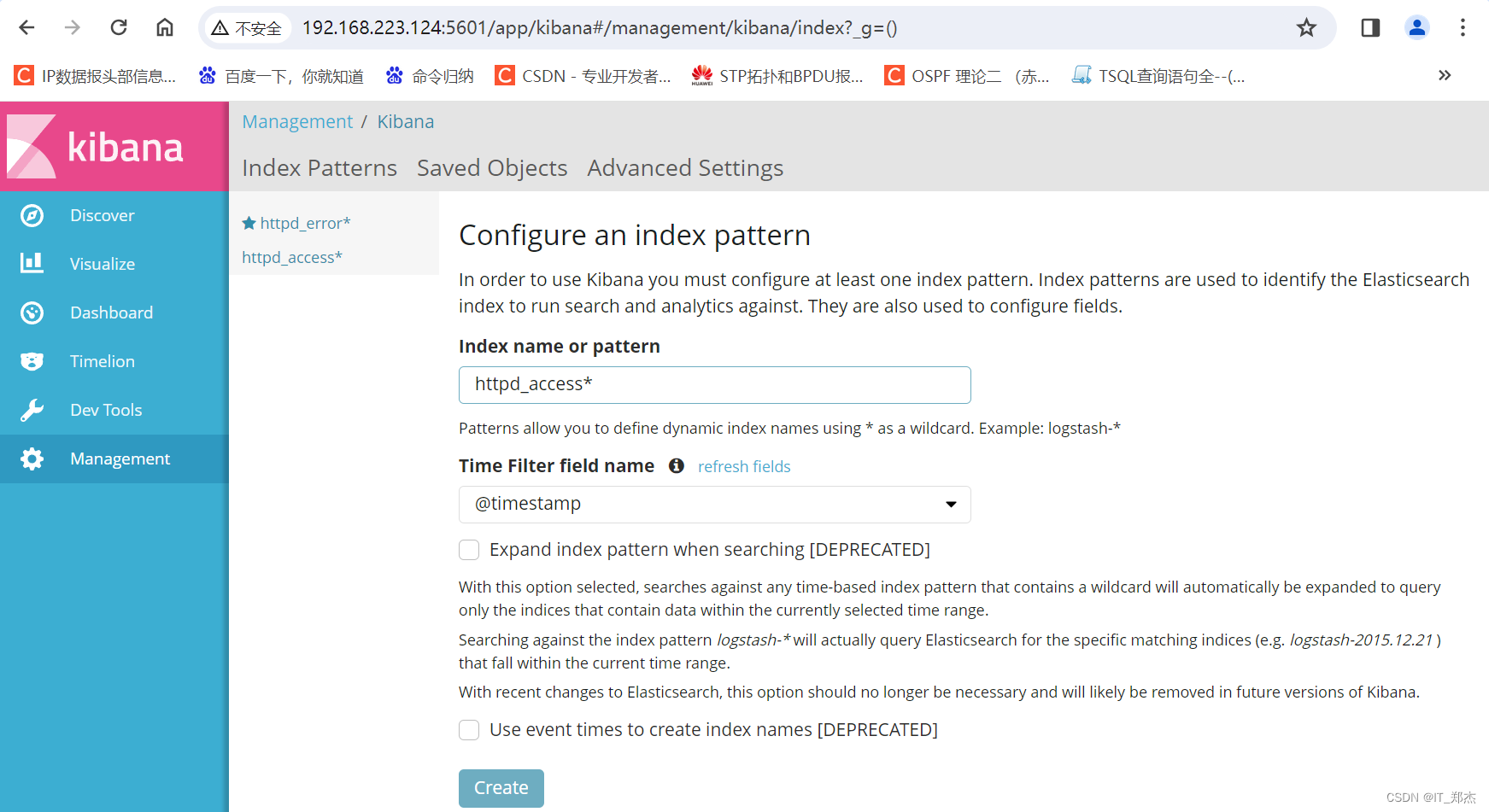Image resolution: width=1489 pixels, height=812 pixels.
Task: Open the browser three-dot menu
Action: click(x=1463, y=27)
